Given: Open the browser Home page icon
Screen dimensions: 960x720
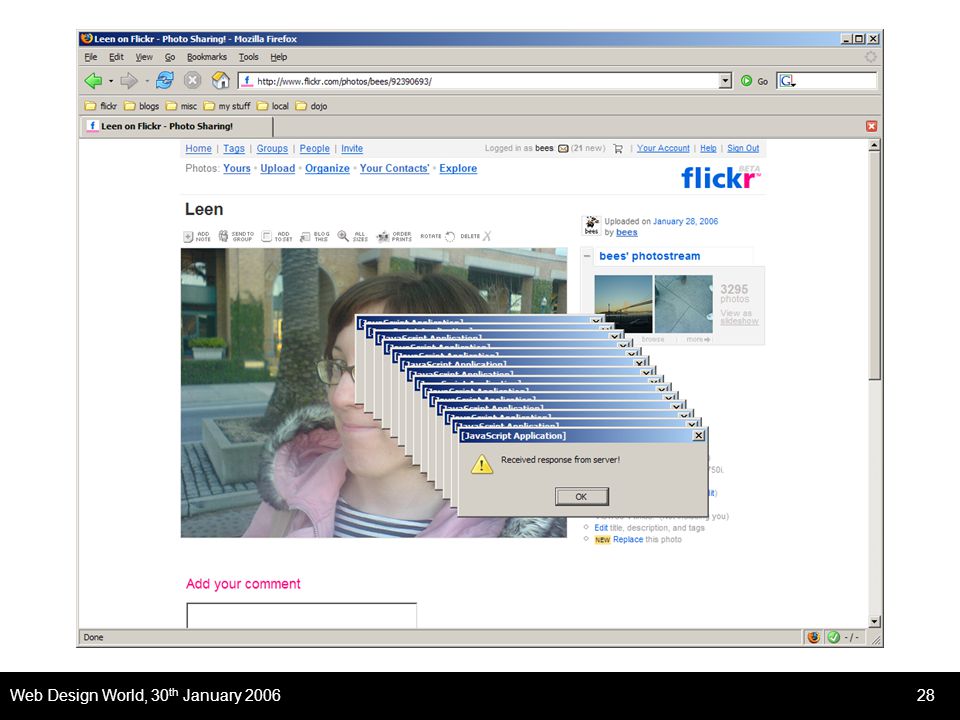Looking at the screenshot, I should [x=220, y=80].
